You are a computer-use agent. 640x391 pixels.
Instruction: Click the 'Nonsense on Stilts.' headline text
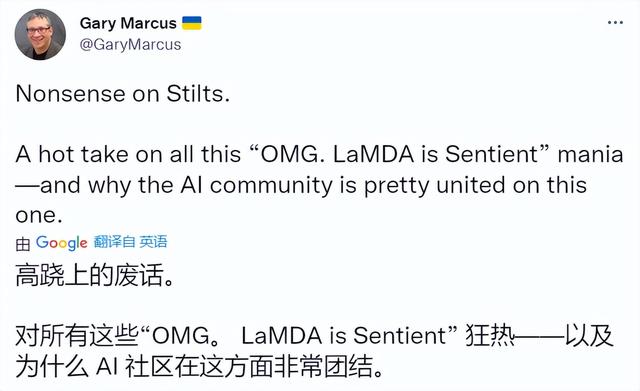[x=122, y=94]
